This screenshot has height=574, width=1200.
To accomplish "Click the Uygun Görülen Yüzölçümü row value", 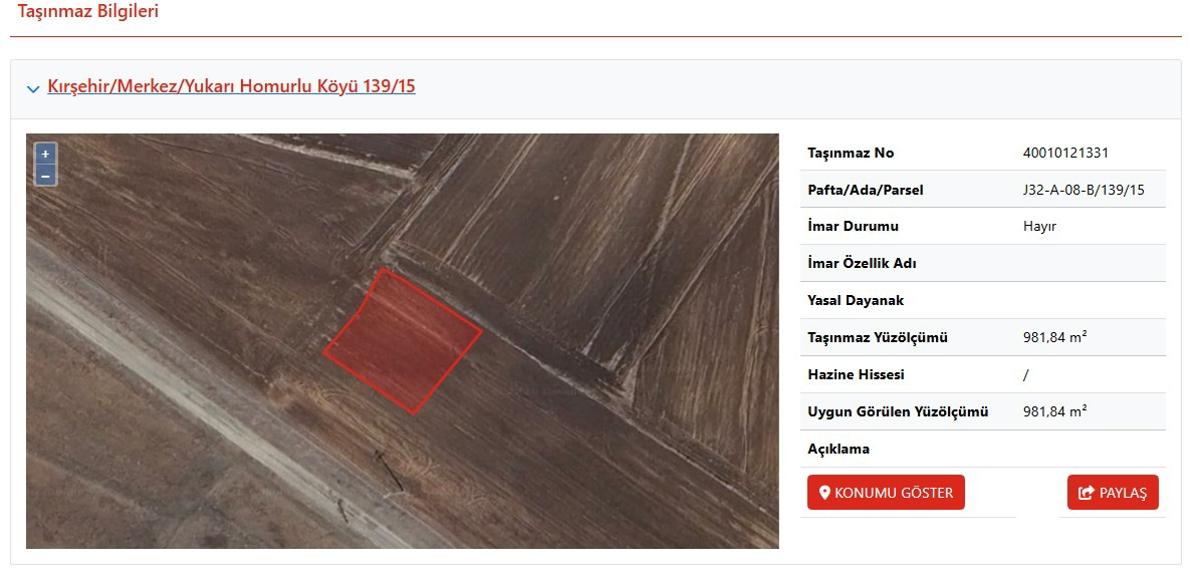I will (1055, 411).
